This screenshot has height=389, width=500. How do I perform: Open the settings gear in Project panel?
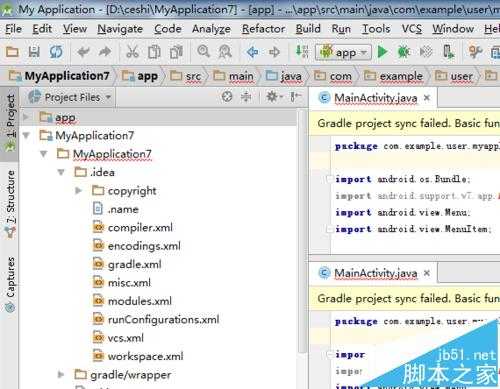pos(274,97)
